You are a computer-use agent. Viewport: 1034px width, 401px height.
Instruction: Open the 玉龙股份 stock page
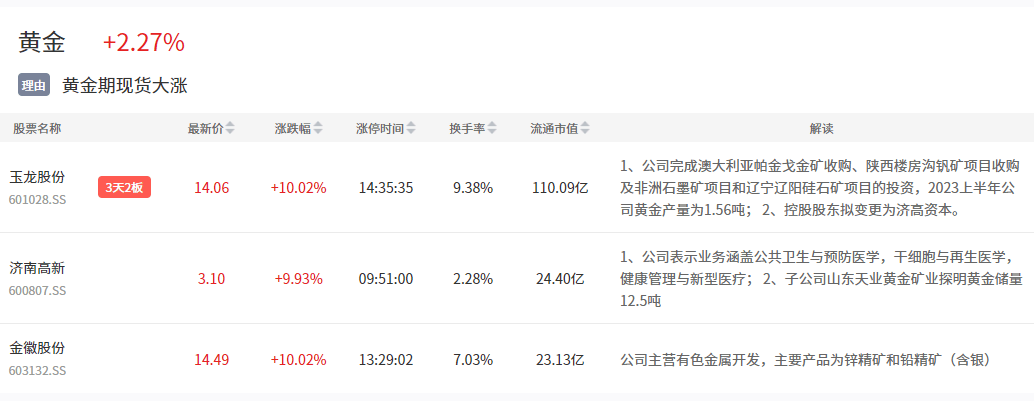pos(37,177)
